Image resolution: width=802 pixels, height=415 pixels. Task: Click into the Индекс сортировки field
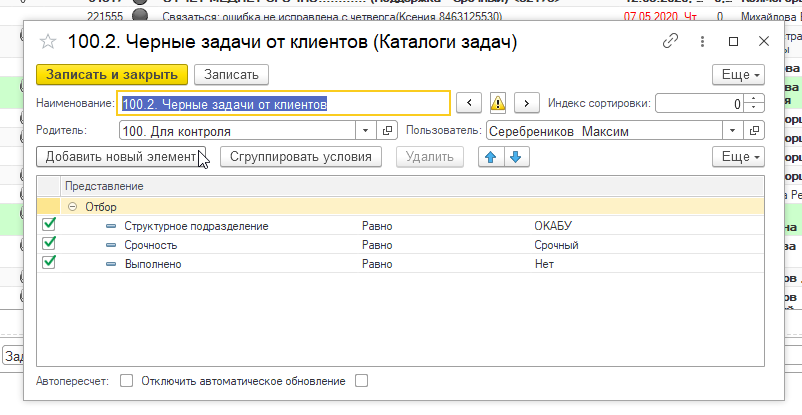pyautogui.click(x=699, y=103)
